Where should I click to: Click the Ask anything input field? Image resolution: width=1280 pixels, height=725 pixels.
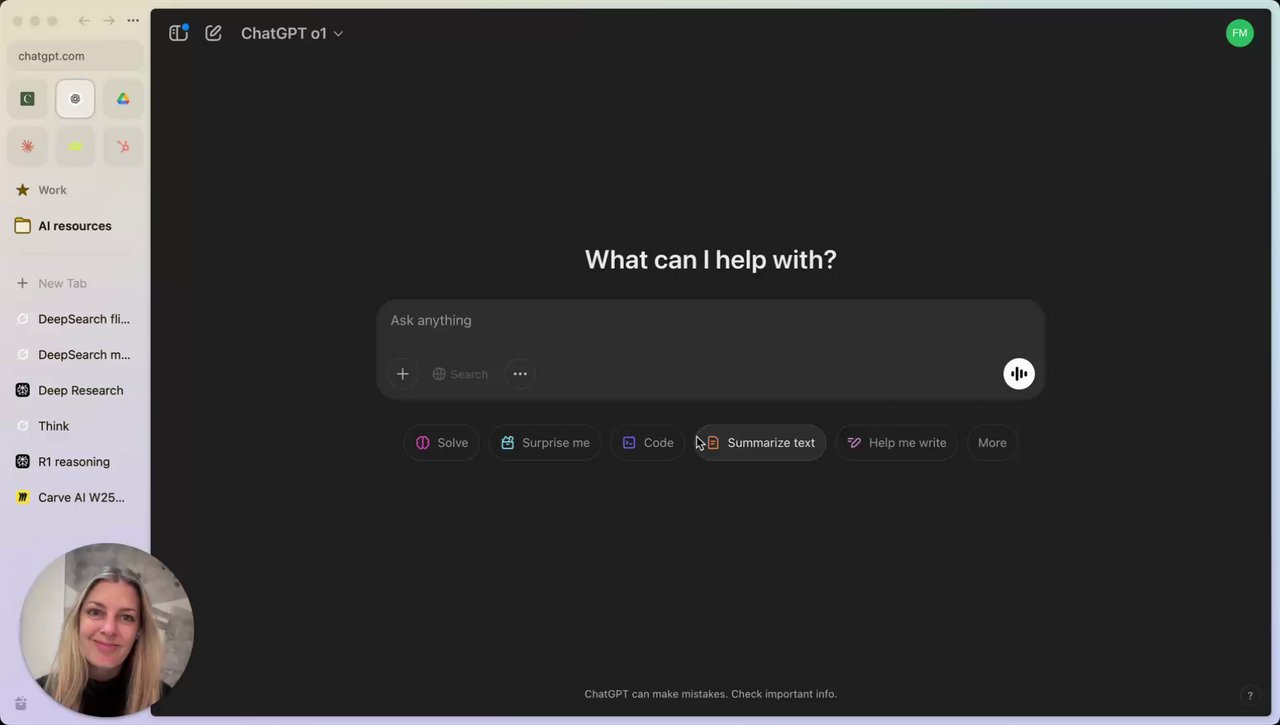(x=710, y=321)
